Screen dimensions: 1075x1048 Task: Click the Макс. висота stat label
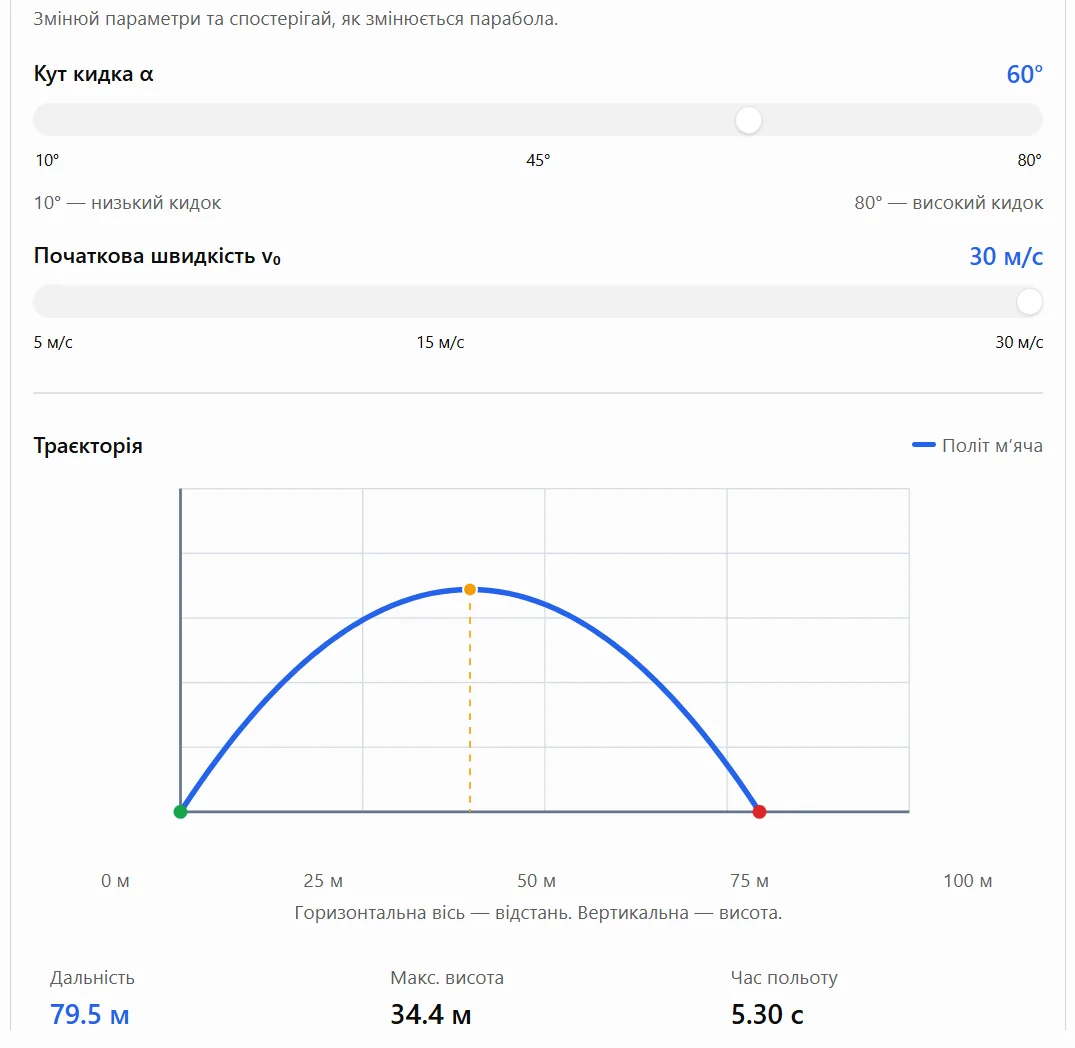click(447, 977)
